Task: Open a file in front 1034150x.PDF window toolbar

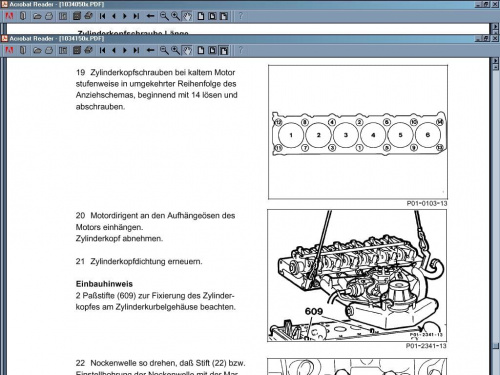Action: pyautogui.click(x=37, y=50)
